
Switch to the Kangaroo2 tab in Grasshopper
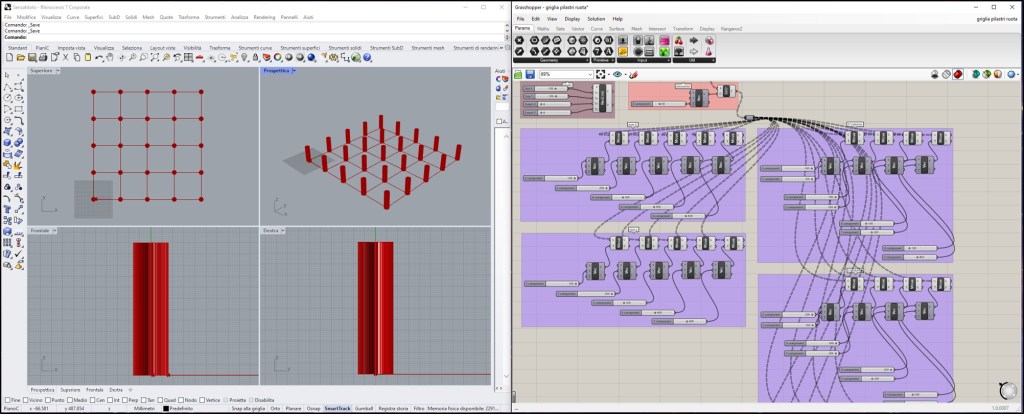(x=732, y=29)
